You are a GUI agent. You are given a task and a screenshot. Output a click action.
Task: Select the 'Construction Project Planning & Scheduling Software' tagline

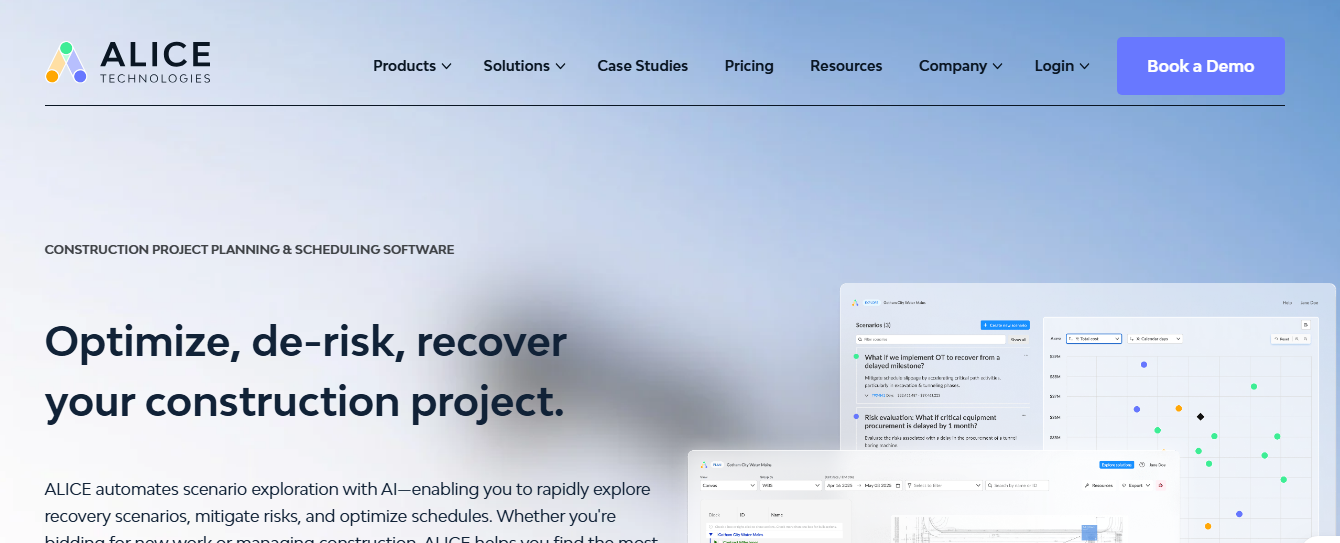tap(249, 249)
